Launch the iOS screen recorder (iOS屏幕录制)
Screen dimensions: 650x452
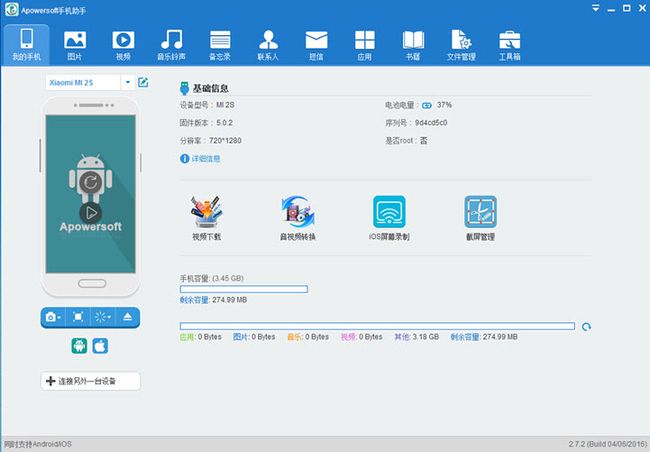[389, 218]
